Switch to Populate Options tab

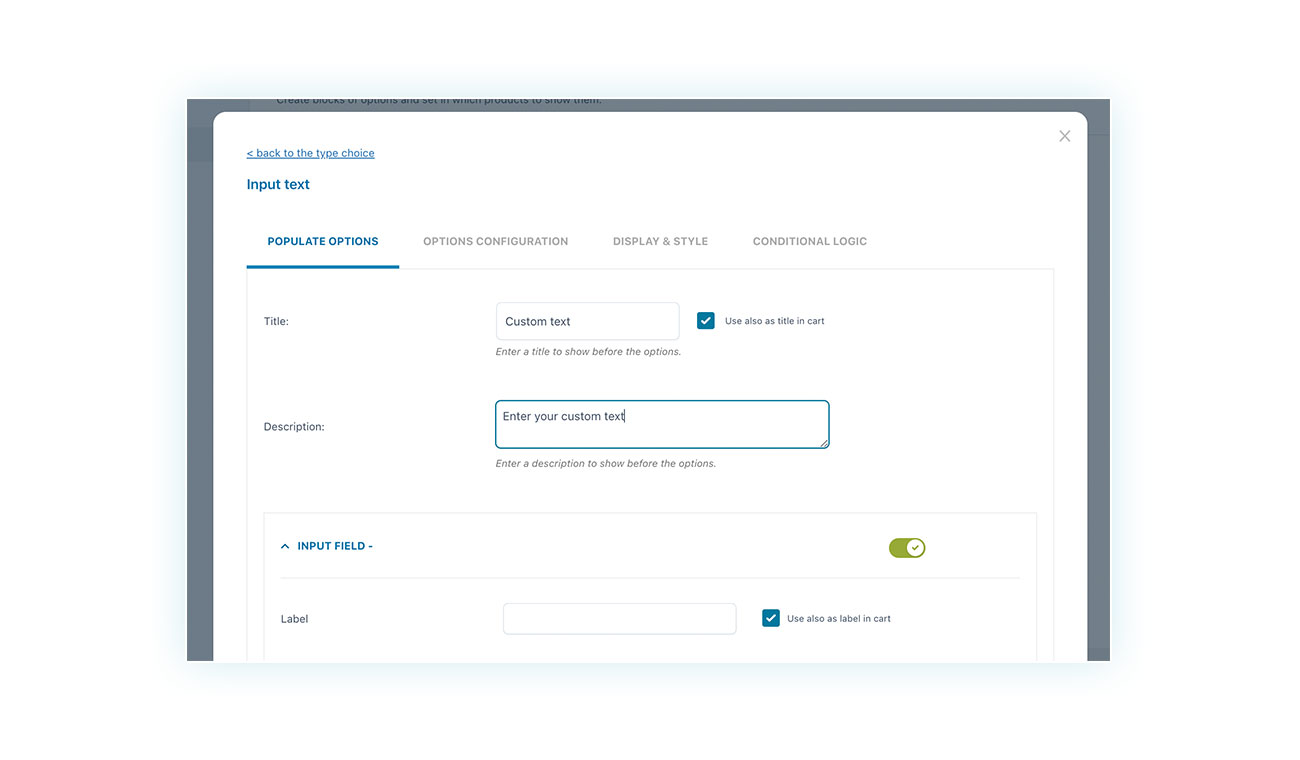click(323, 241)
